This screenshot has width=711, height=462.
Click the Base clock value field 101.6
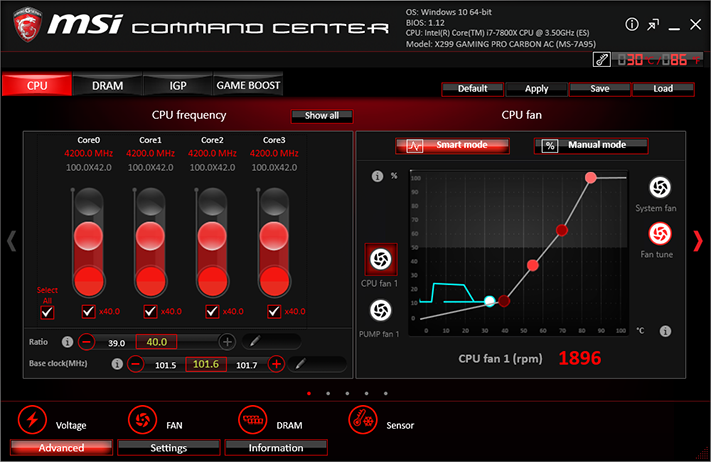coord(206,364)
